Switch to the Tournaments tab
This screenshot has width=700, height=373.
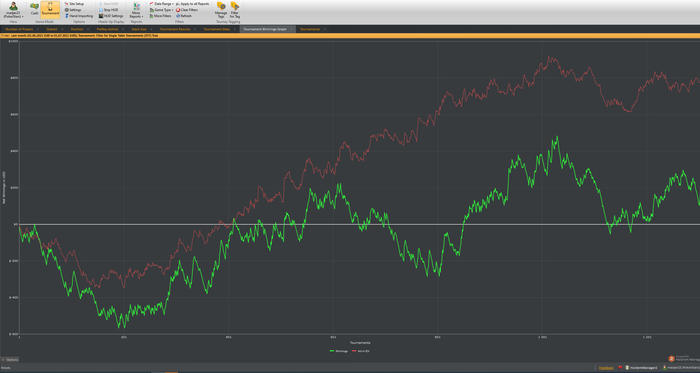pos(309,29)
